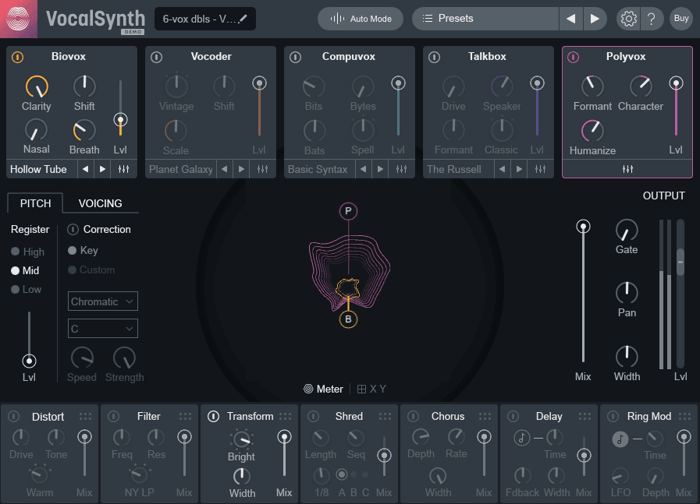The width and height of the screenshot is (700, 504).
Task: Switch visualizer to Meter view
Action: point(323,389)
